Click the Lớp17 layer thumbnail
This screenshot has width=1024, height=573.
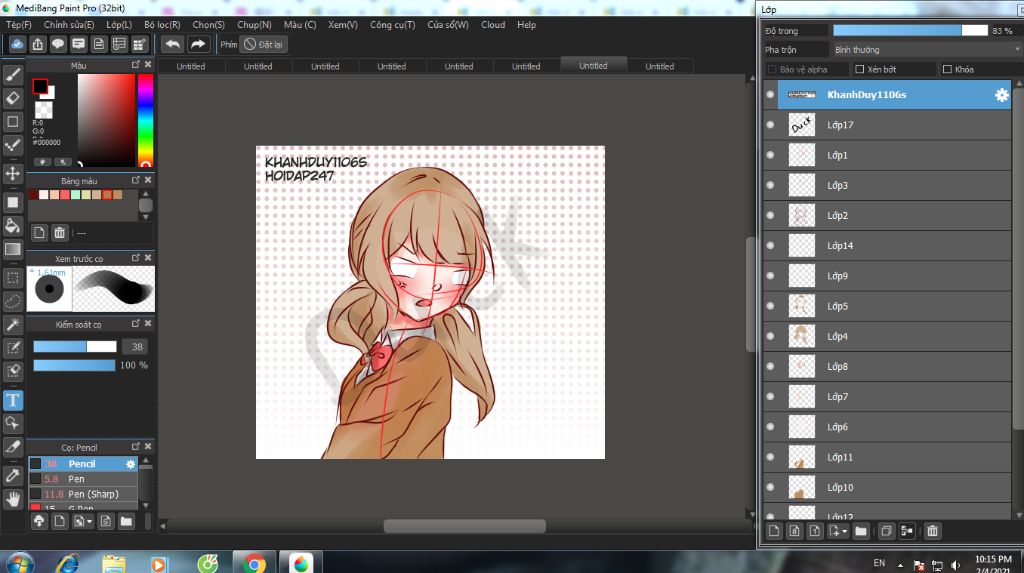pos(801,125)
